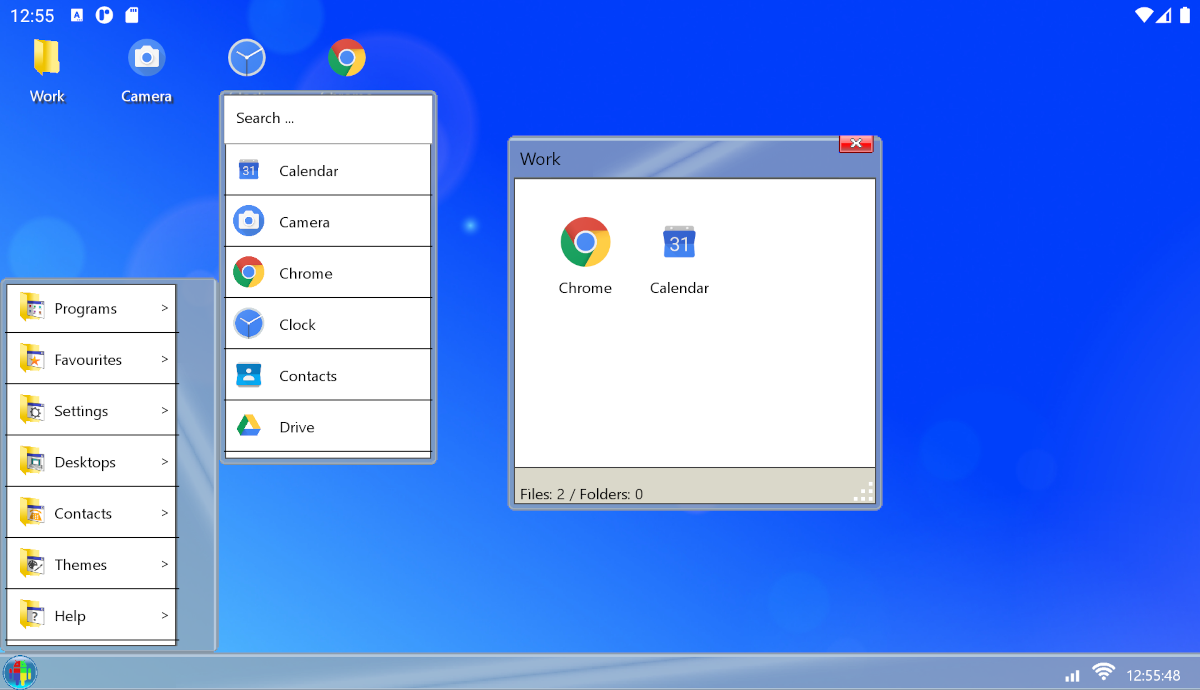Expand the Help submenu arrow
Screen dimensions: 1200x690
click(x=165, y=615)
